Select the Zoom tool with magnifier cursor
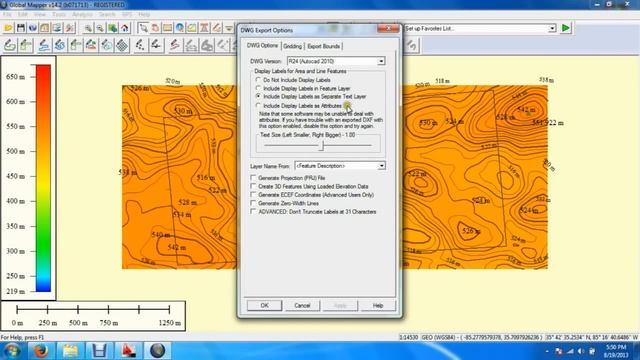The height and width of the screenshot is (360, 640). pos(143,28)
